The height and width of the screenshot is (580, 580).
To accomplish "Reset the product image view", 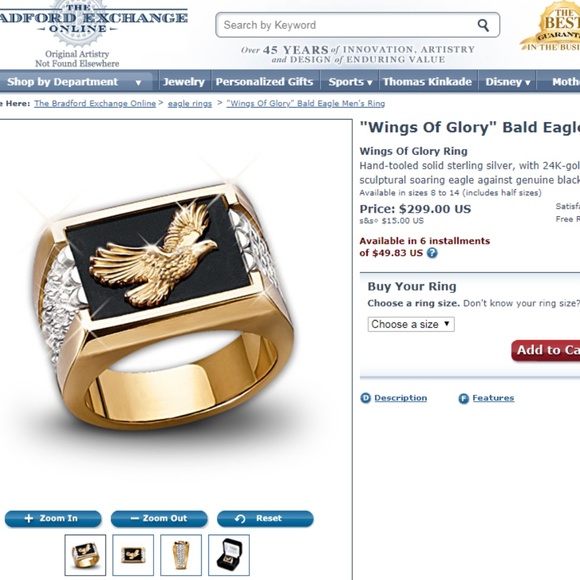I will (x=265, y=519).
